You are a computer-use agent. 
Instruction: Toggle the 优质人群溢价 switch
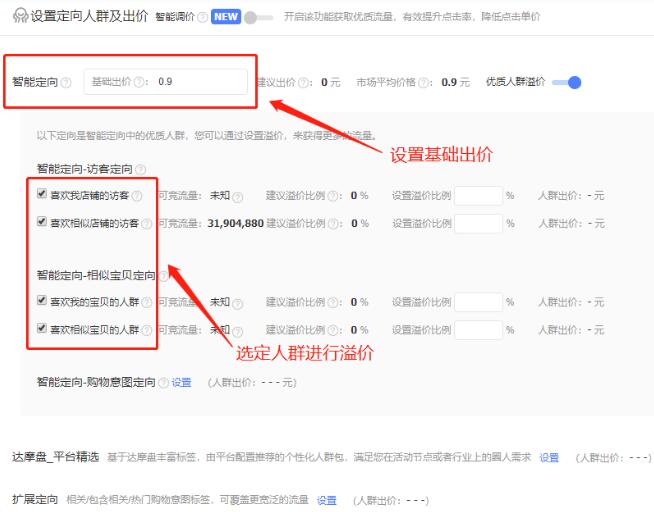coord(566,82)
